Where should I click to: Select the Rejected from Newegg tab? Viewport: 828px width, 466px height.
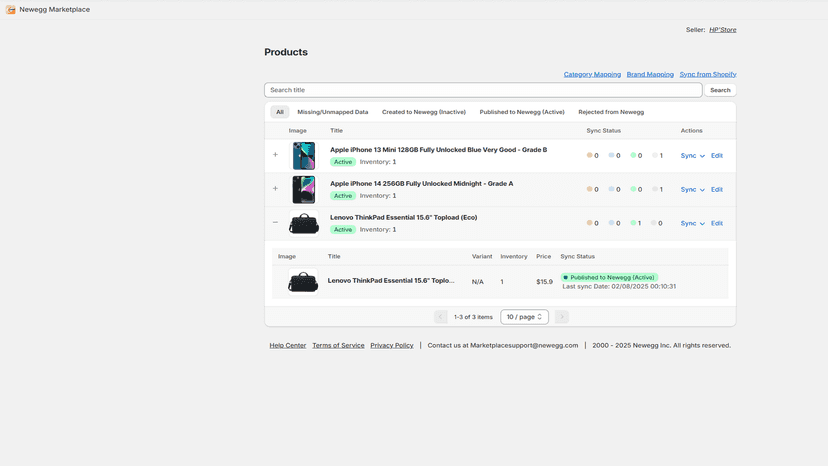[611, 112]
